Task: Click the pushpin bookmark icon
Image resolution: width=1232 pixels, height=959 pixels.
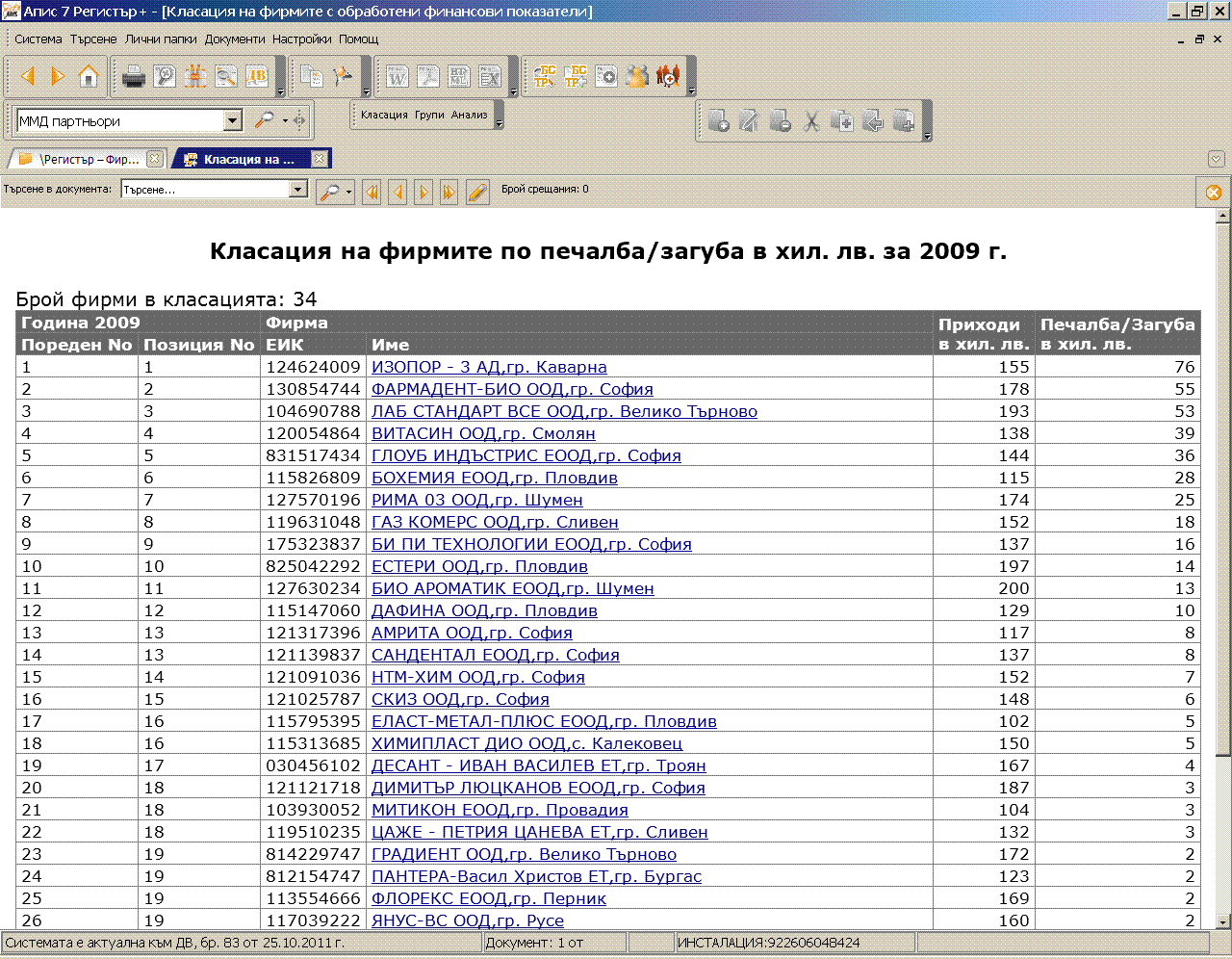Action: point(342,76)
